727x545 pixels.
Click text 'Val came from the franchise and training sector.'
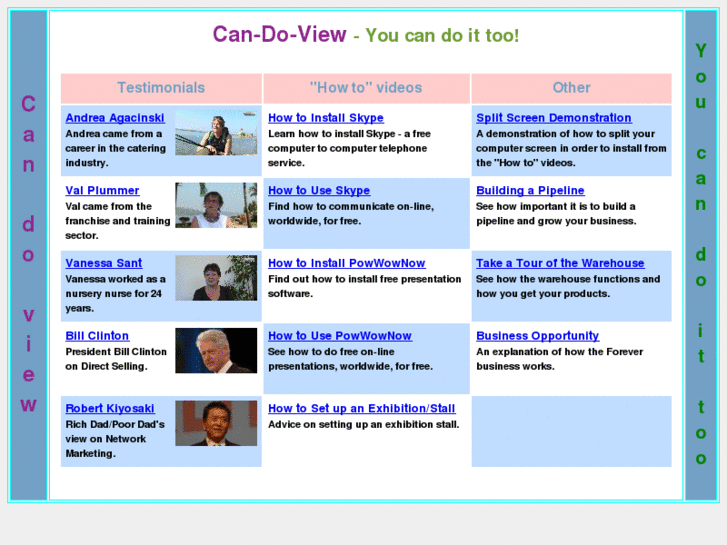click(118, 221)
